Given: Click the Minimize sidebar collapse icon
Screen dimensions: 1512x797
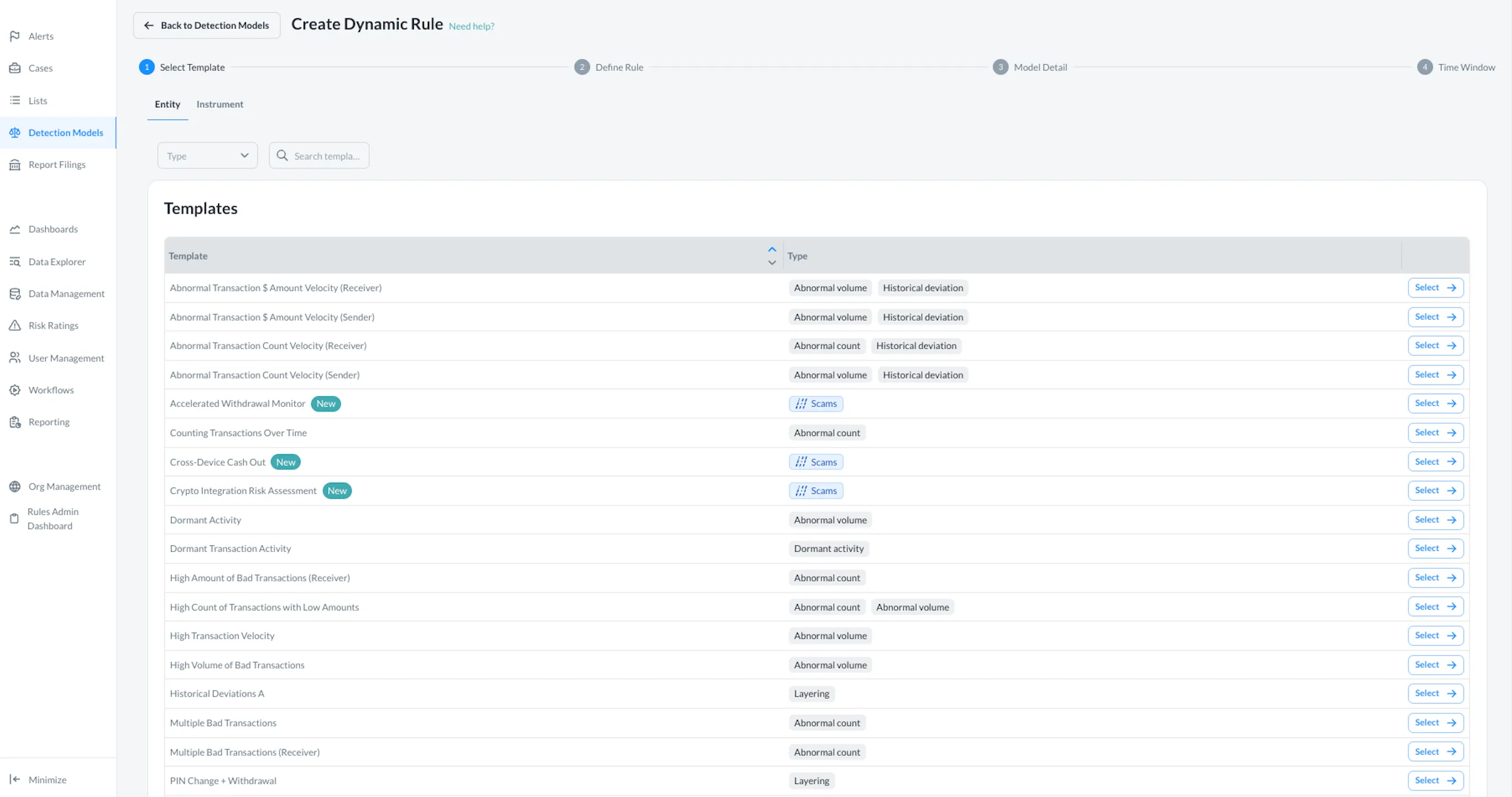Looking at the screenshot, I should pyautogui.click(x=15, y=779).
